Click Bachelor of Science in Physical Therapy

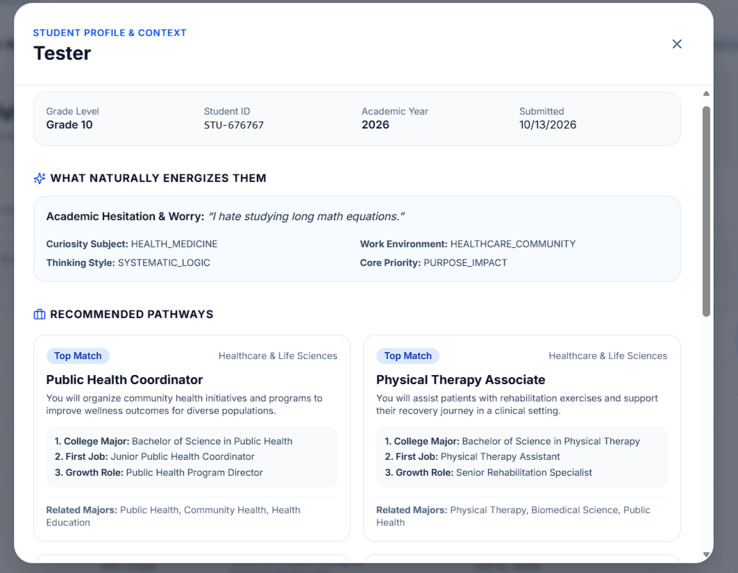click(551, 441)
